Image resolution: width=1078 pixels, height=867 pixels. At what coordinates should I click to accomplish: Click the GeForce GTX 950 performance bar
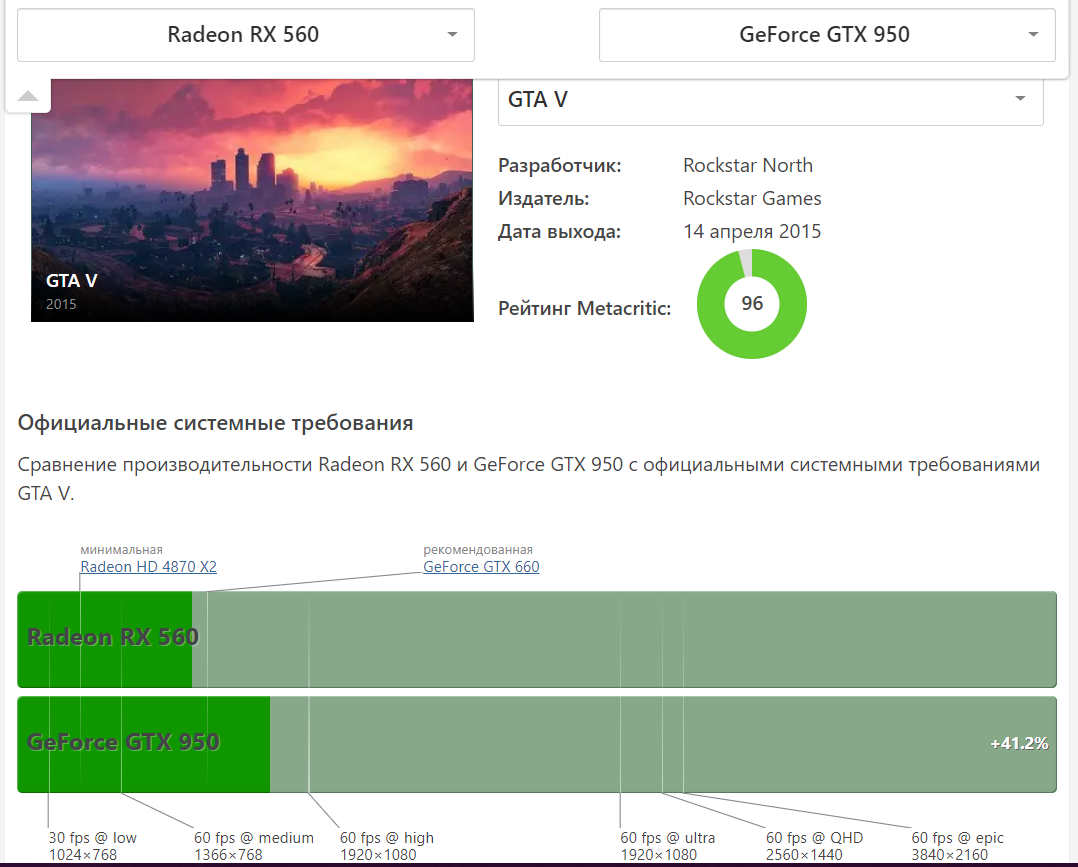point(537,745)
